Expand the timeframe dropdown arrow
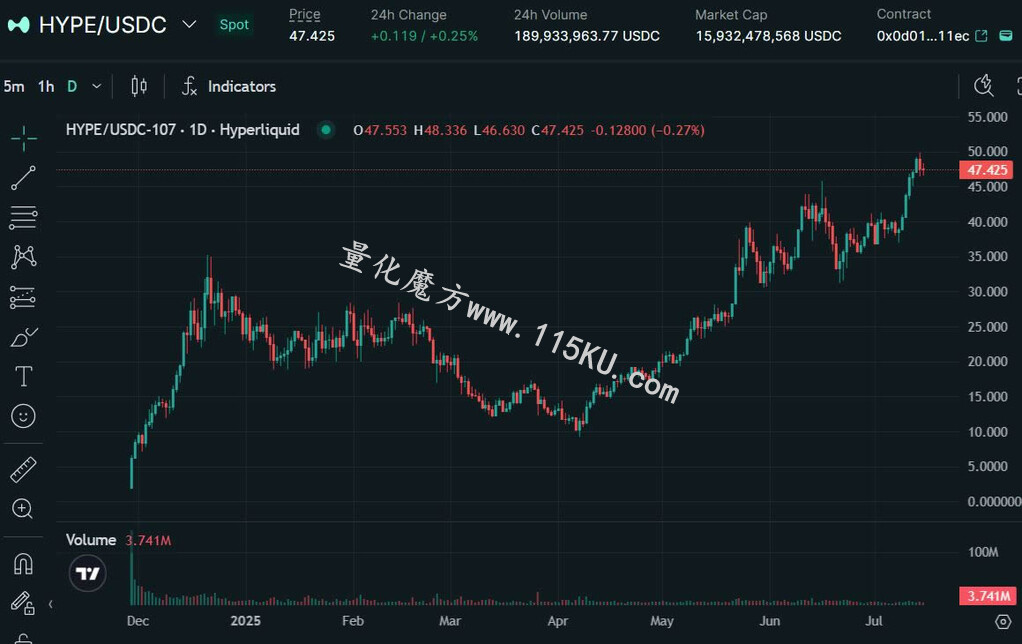The image size is (1022, 644). pyautogui.click(x=96, y=86)
